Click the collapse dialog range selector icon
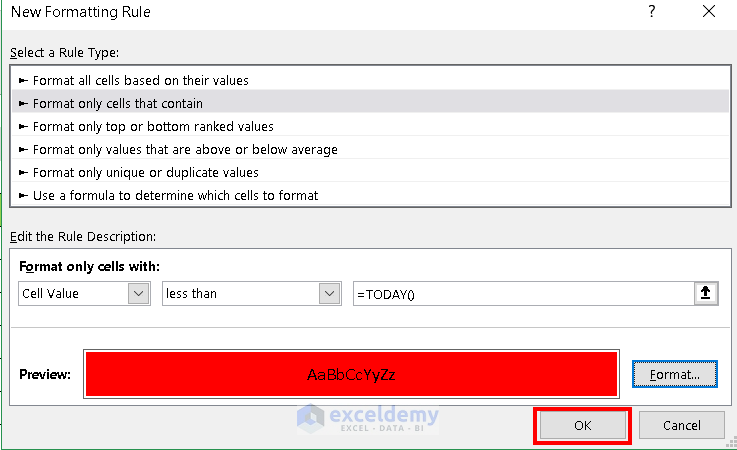Viewport: 737px width, 450px height. (706, 294)
